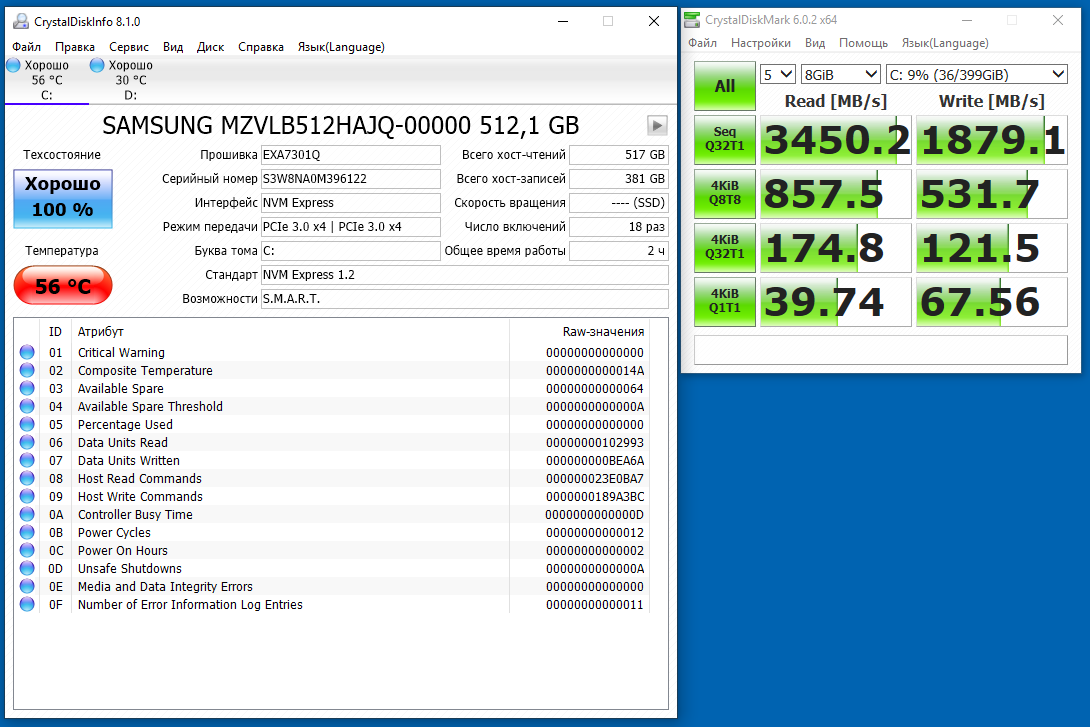Screen dimensions: 1090x727
Task: Click 4KiB Q1T1 write result 67.56
Action: [992, 302]
